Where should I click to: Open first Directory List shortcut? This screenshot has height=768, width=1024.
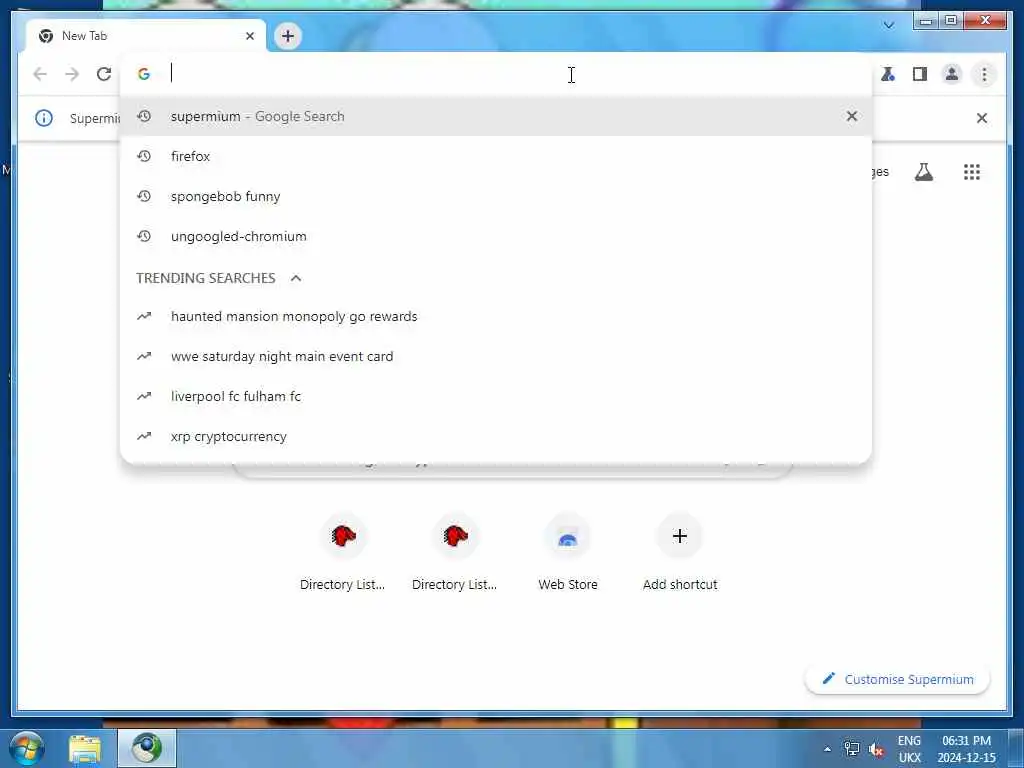click(x=343, y=552)
